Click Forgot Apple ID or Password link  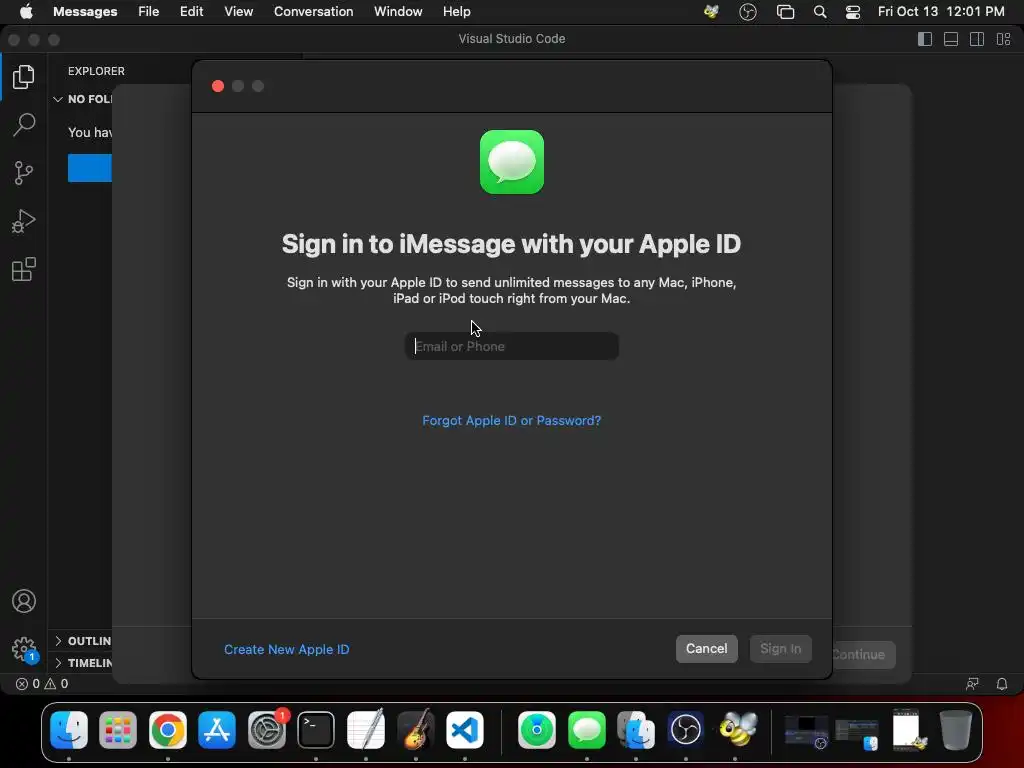(x=511, y=421)
